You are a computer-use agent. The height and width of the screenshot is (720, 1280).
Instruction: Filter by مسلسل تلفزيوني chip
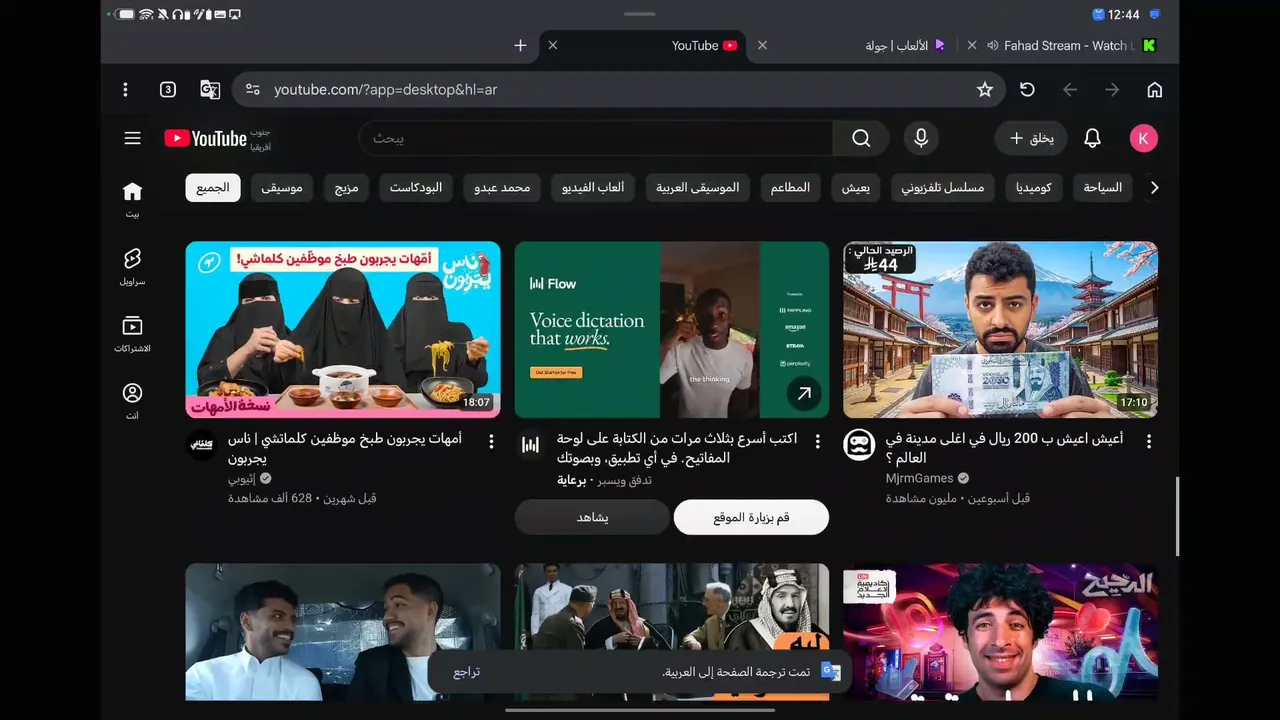point(943,188)
